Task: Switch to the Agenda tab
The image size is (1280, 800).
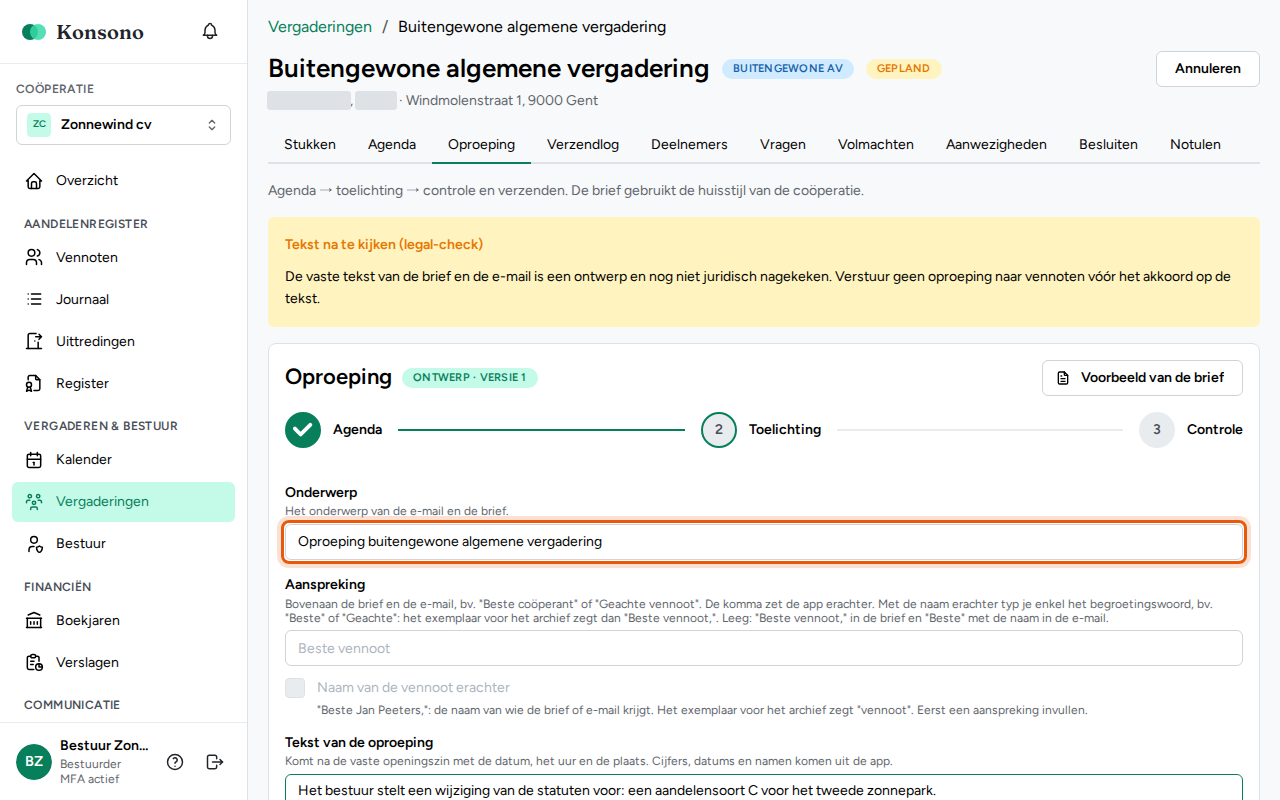Action: coord(392,144)
